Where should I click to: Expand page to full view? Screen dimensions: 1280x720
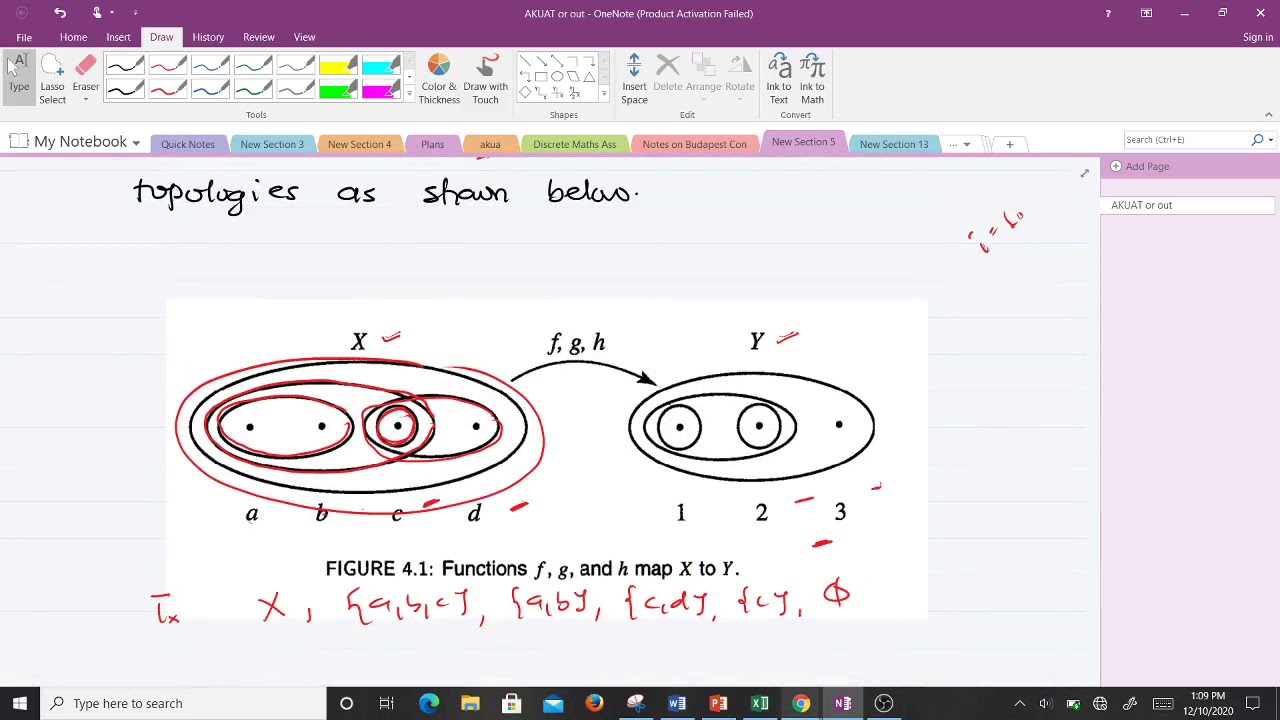(1084, 174)
